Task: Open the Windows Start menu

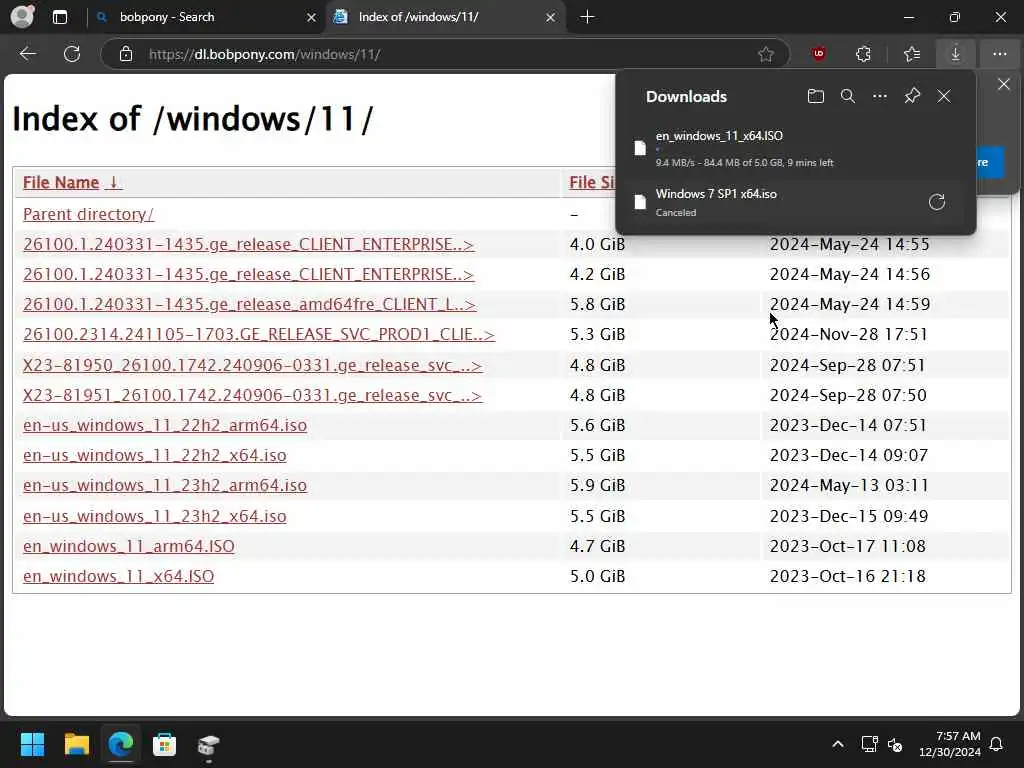Action: click(x=32, y=744)
